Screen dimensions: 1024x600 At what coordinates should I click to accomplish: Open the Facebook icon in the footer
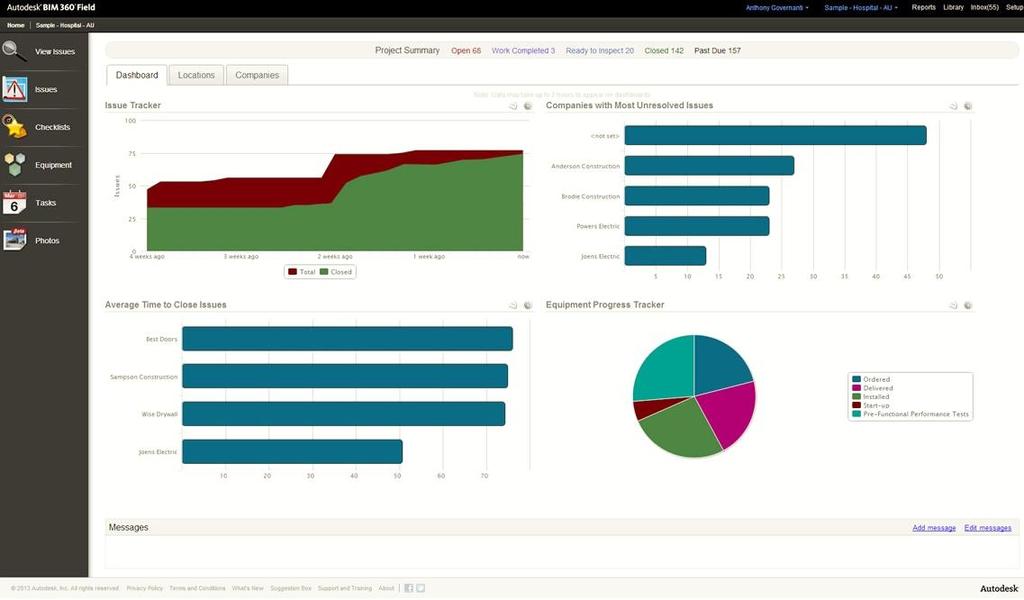409,588
